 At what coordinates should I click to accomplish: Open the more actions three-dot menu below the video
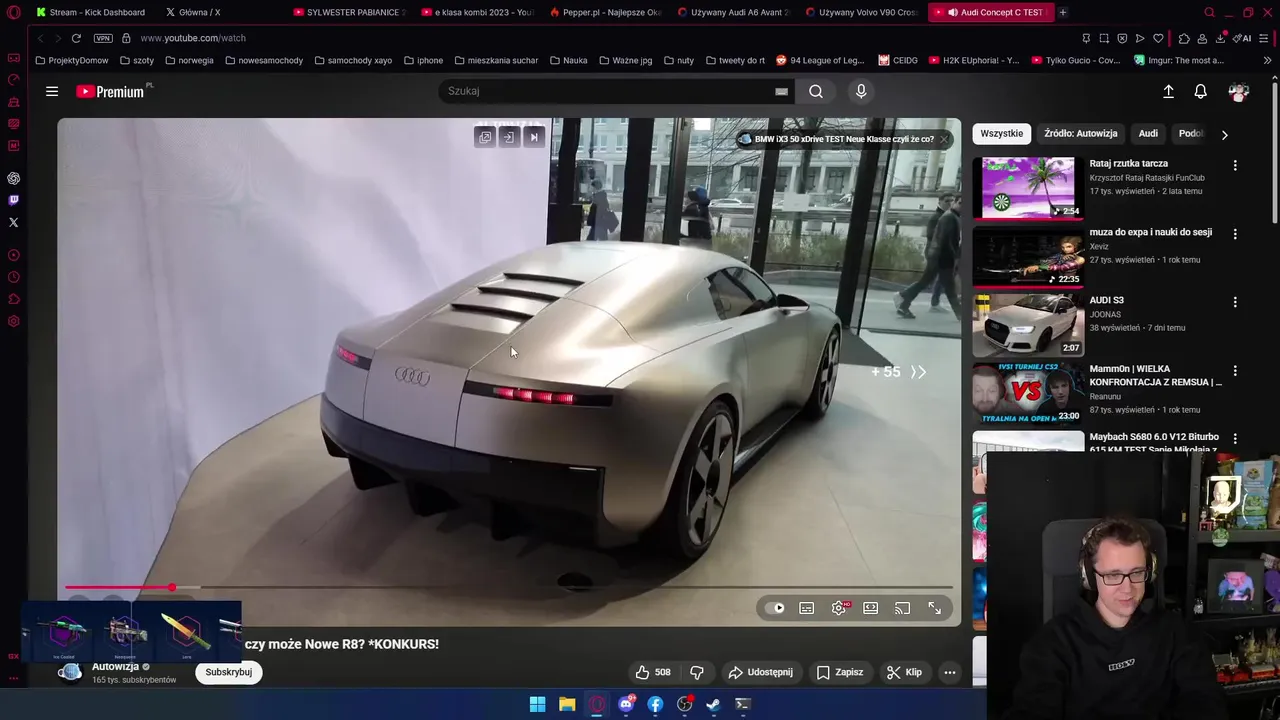pyautogui.click(x=950, y=672)
